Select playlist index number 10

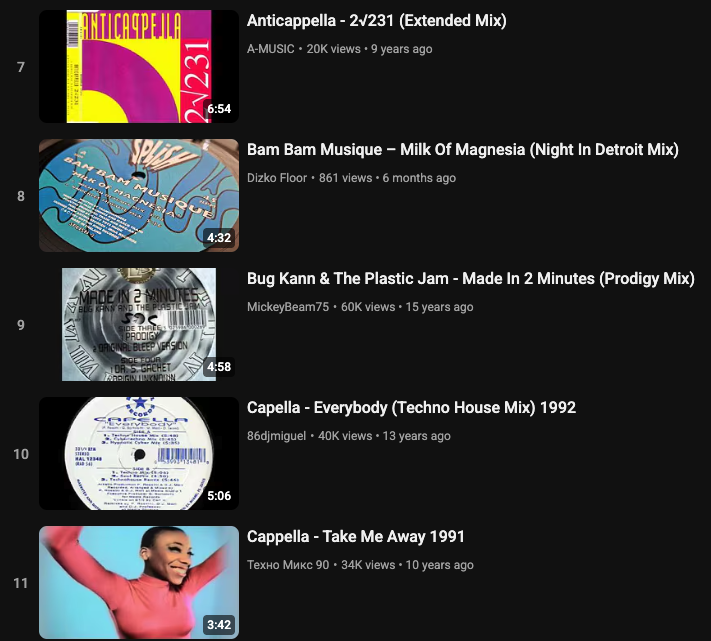[x=21, y=454]
